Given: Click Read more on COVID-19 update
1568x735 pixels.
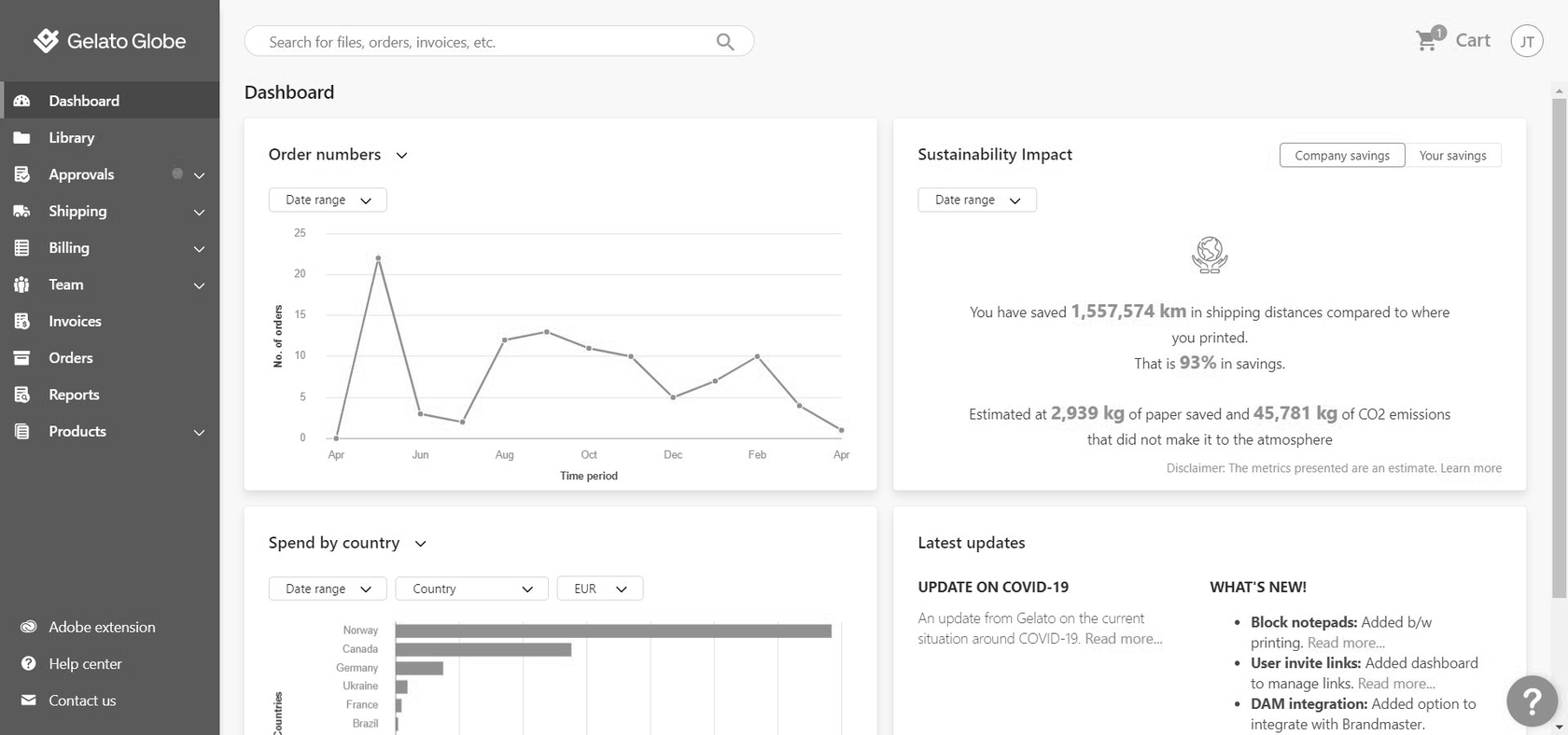Looking at the screenshot, I should click(1123, 639).
